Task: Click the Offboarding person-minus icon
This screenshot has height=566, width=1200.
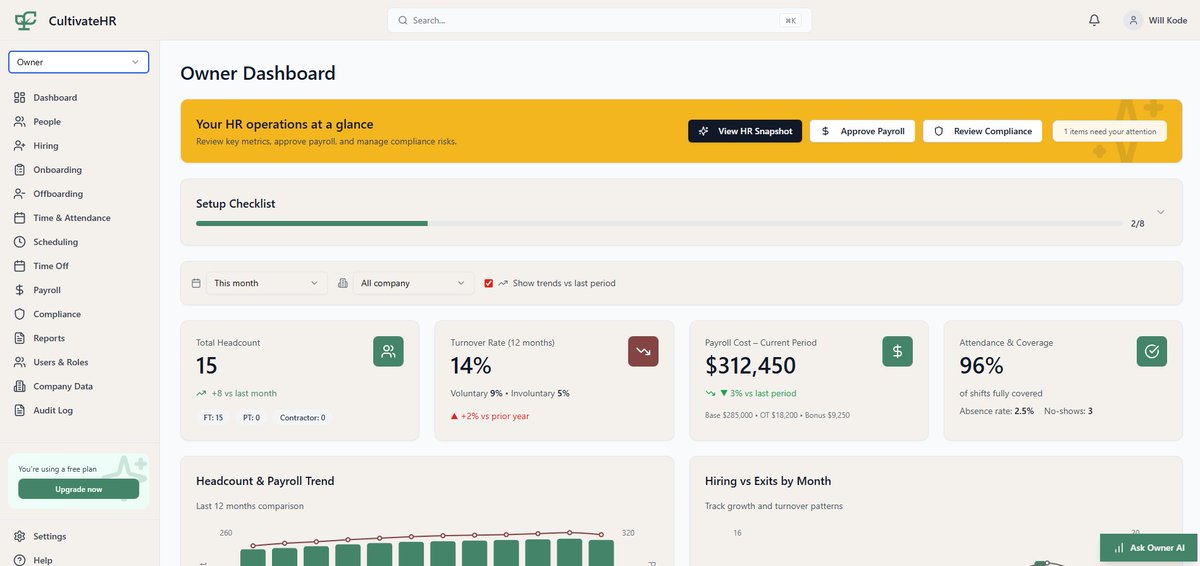Action: click(20, 194)
